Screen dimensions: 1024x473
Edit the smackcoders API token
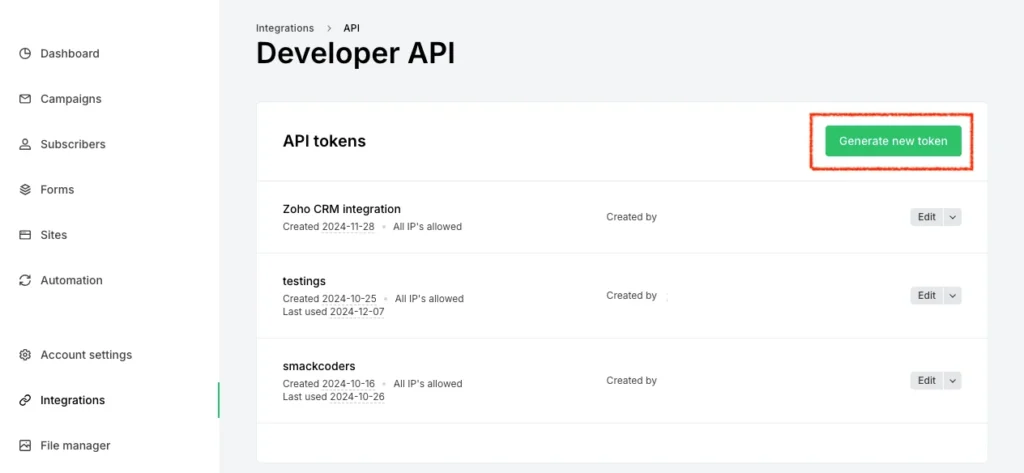(926, 380)
